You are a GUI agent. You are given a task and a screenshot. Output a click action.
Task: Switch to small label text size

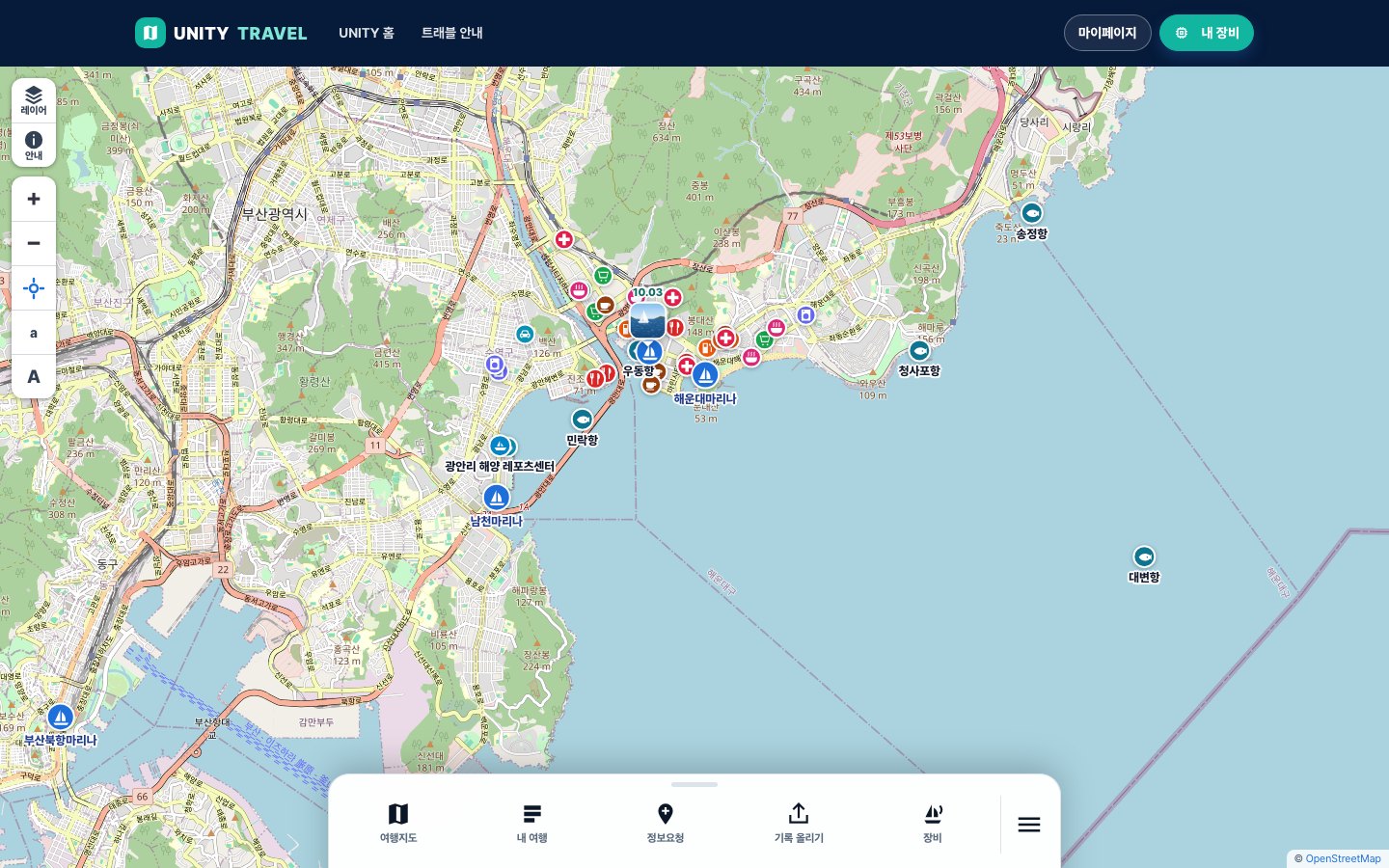point(34,333)
